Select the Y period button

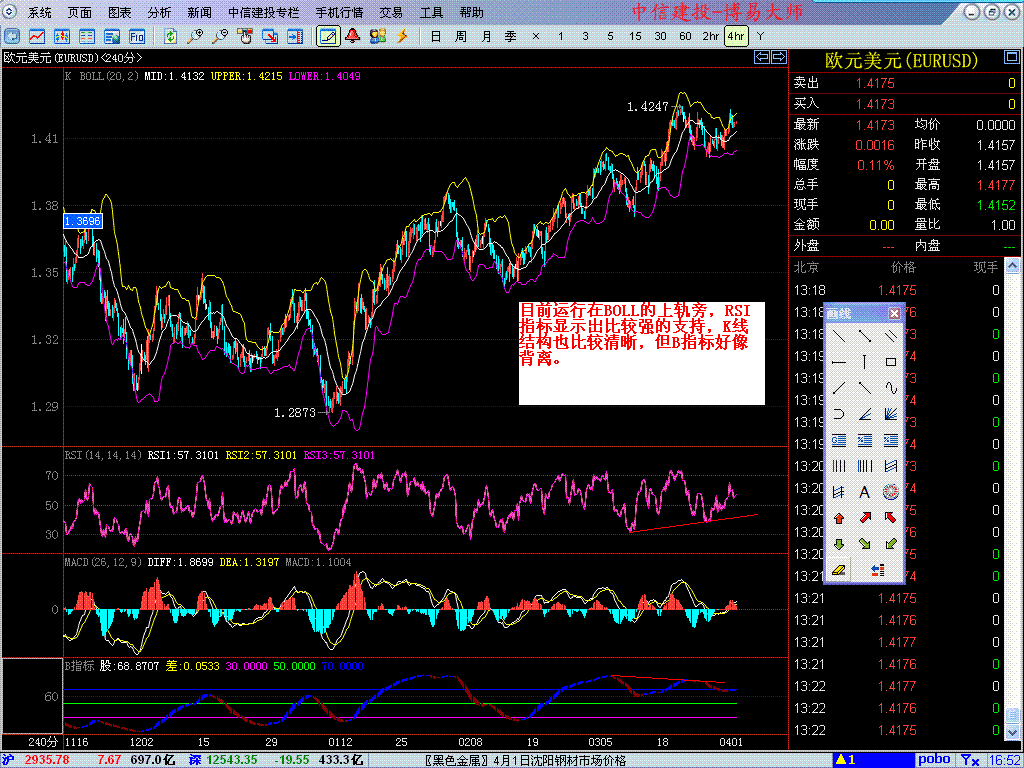pyautogui.click(x=760, y=36)
